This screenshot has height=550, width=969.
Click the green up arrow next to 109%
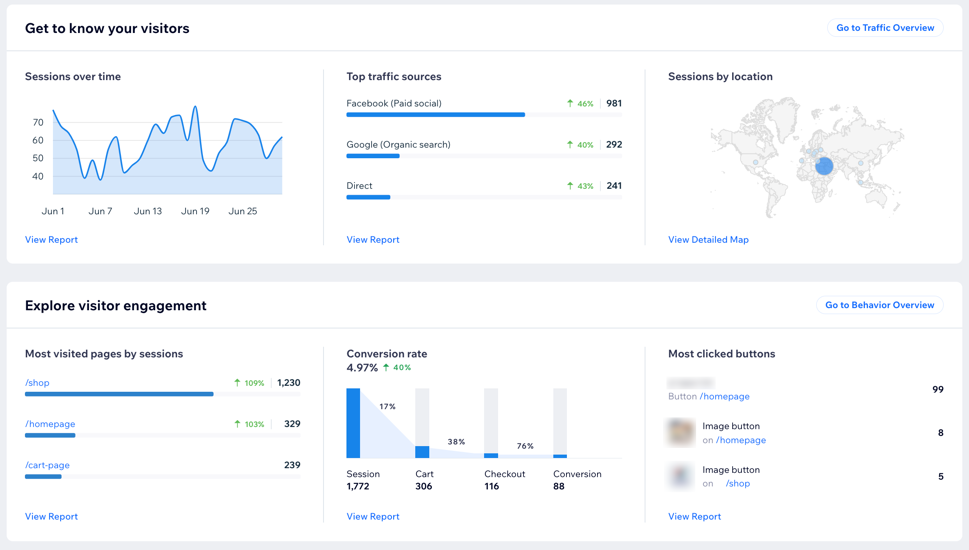pos(237,383)
